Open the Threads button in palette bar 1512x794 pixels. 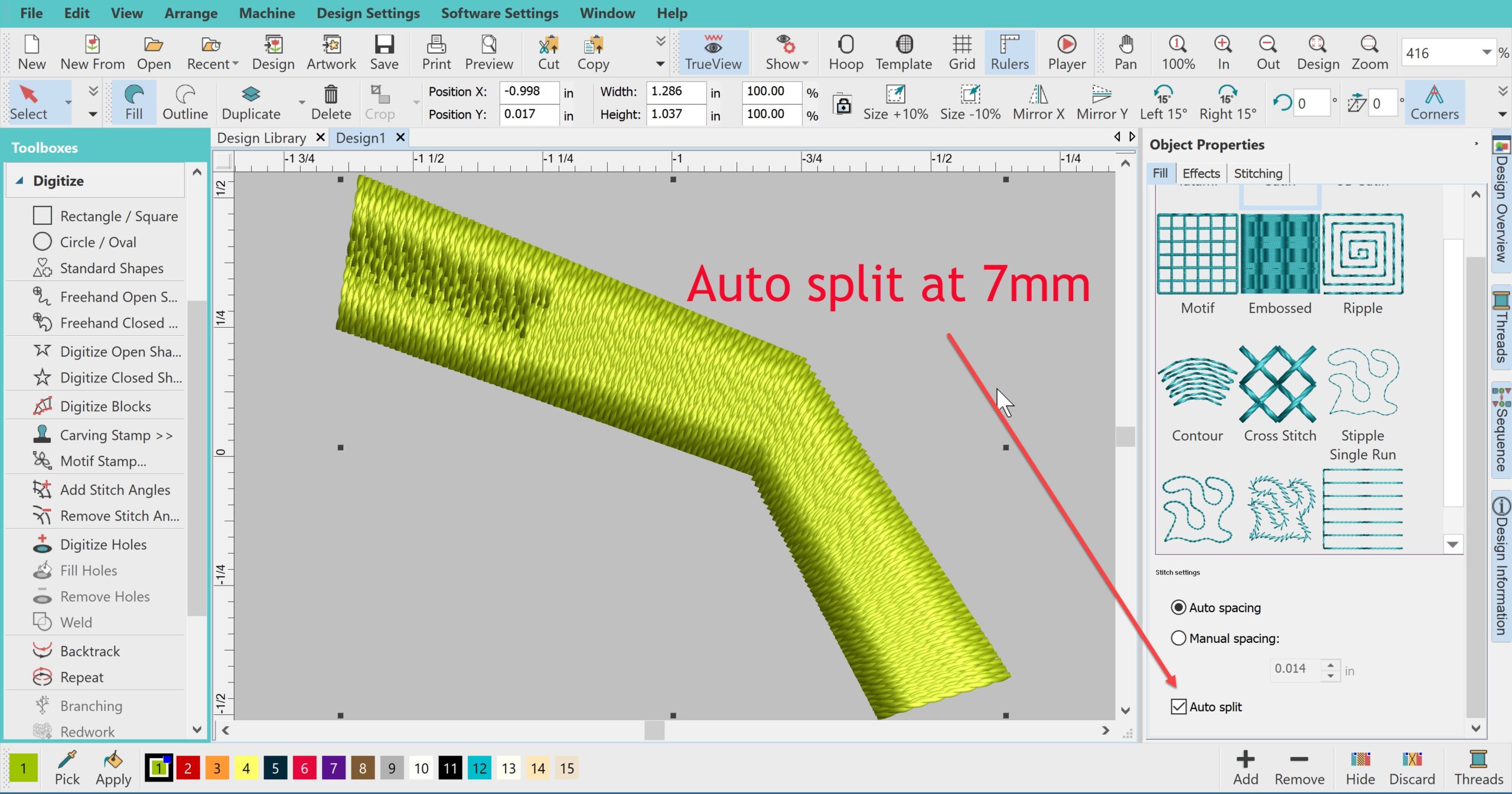click(1478, 767)
